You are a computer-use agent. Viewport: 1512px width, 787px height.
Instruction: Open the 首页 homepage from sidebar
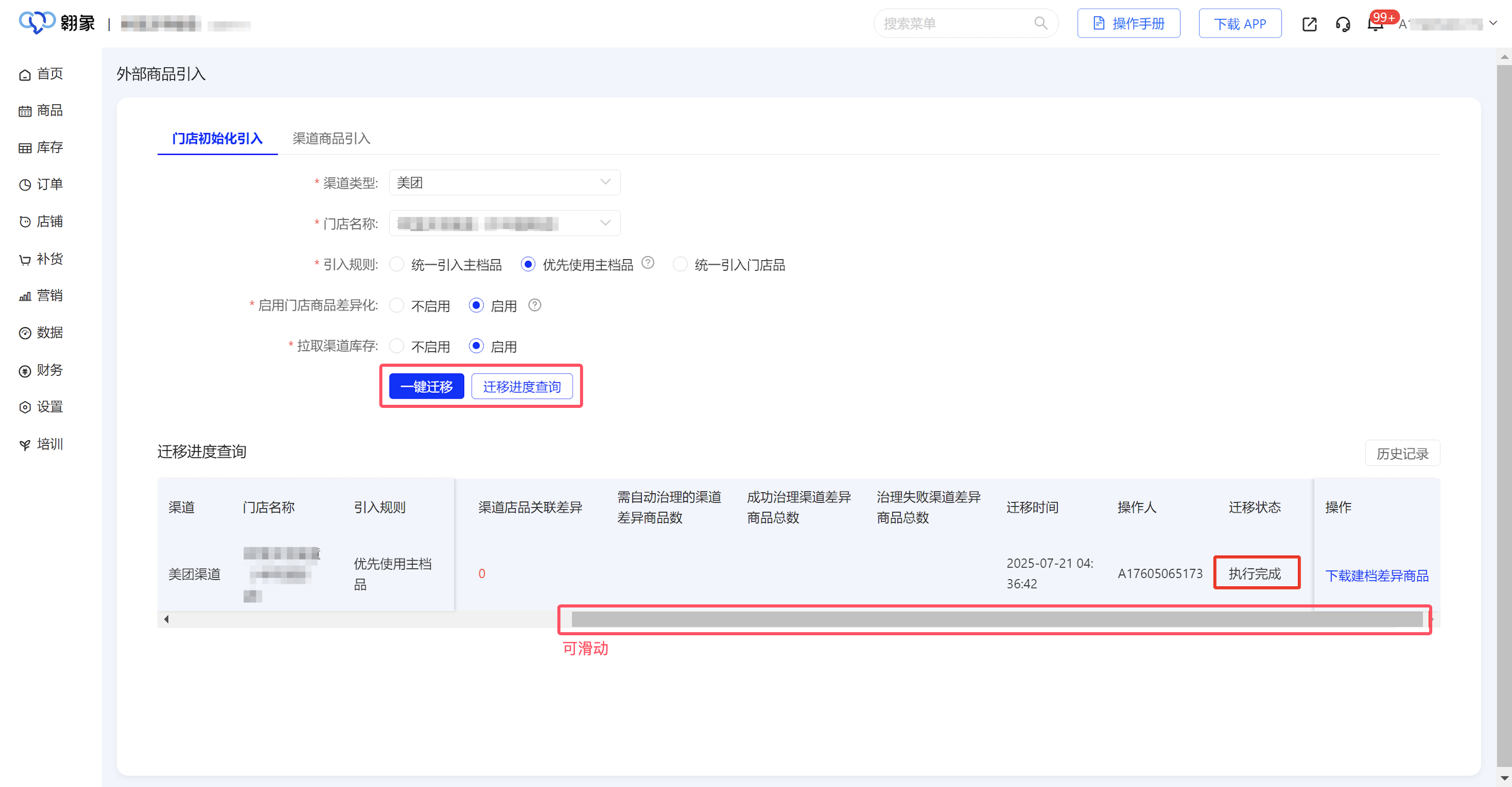[x=49, y=74]
